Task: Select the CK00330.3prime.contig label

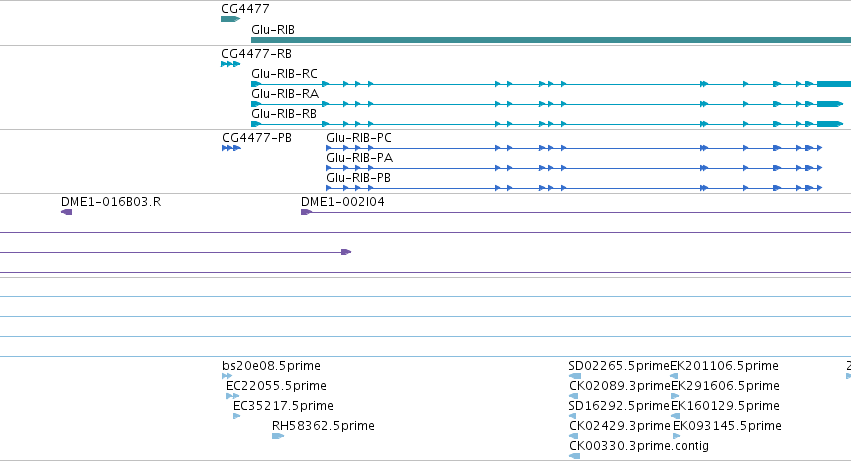Action: coord(639,446)
